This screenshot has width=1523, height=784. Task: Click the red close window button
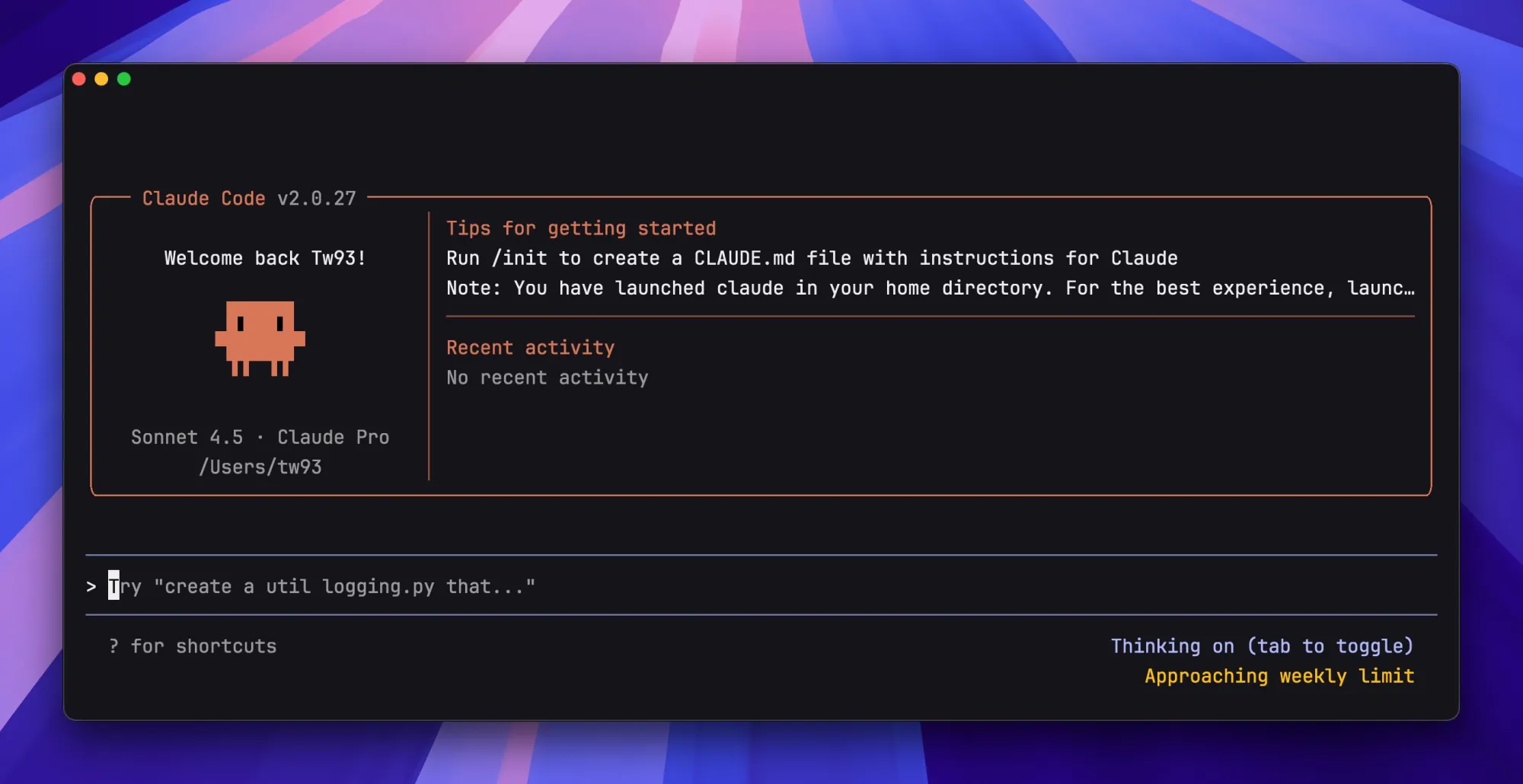point(78,79)
